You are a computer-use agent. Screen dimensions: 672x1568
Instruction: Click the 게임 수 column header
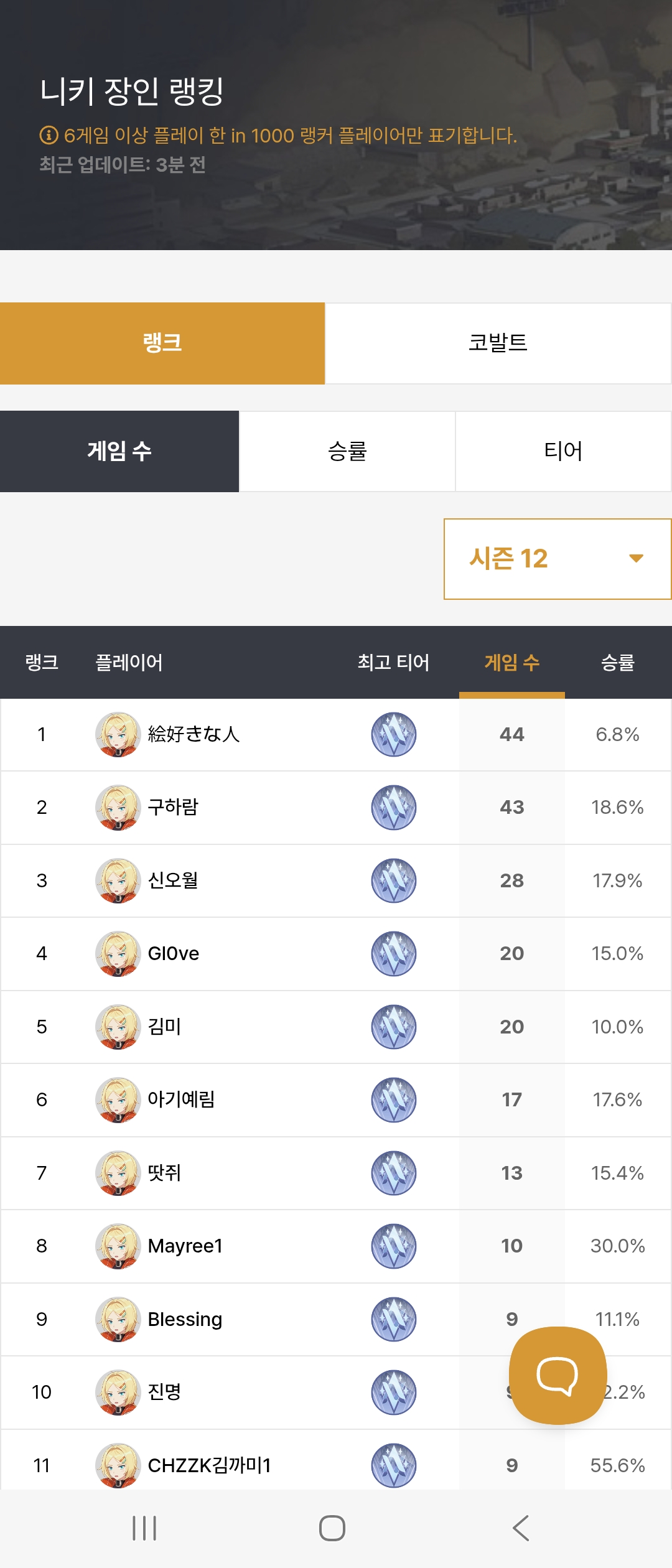(512, 662)
